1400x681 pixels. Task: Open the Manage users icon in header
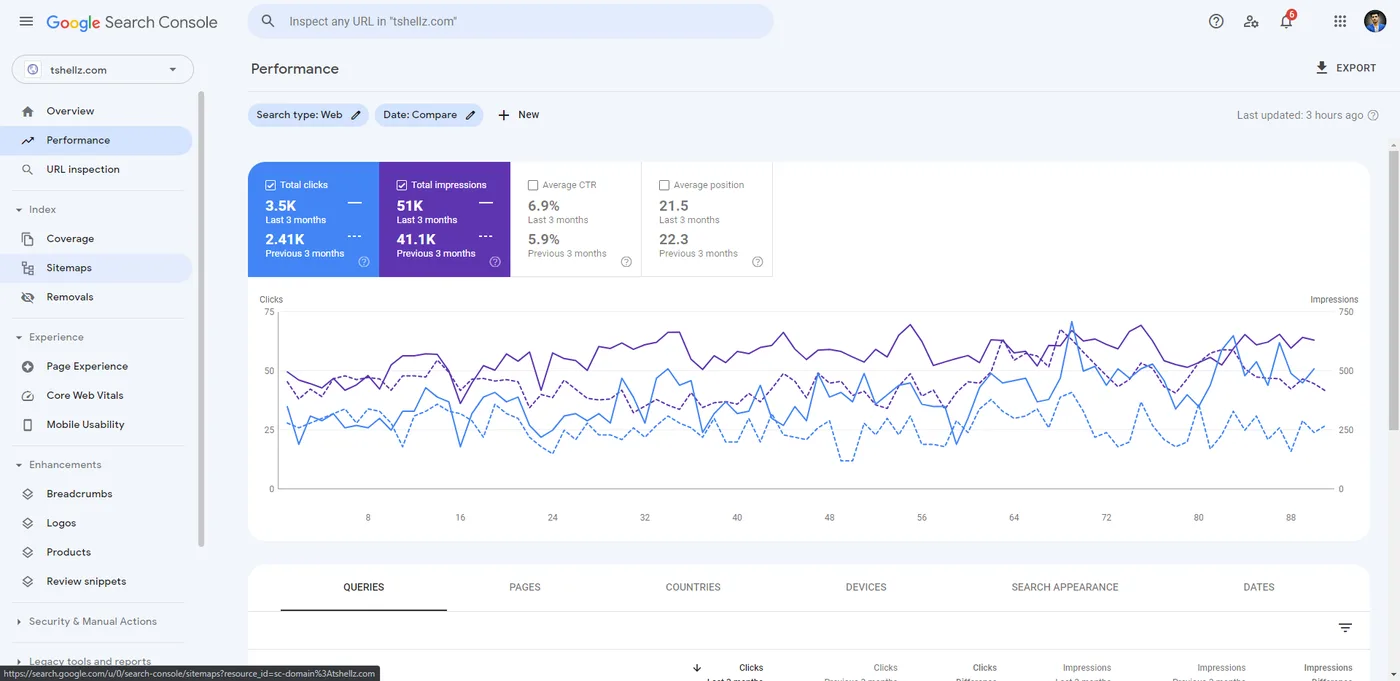coord(1251,21)
